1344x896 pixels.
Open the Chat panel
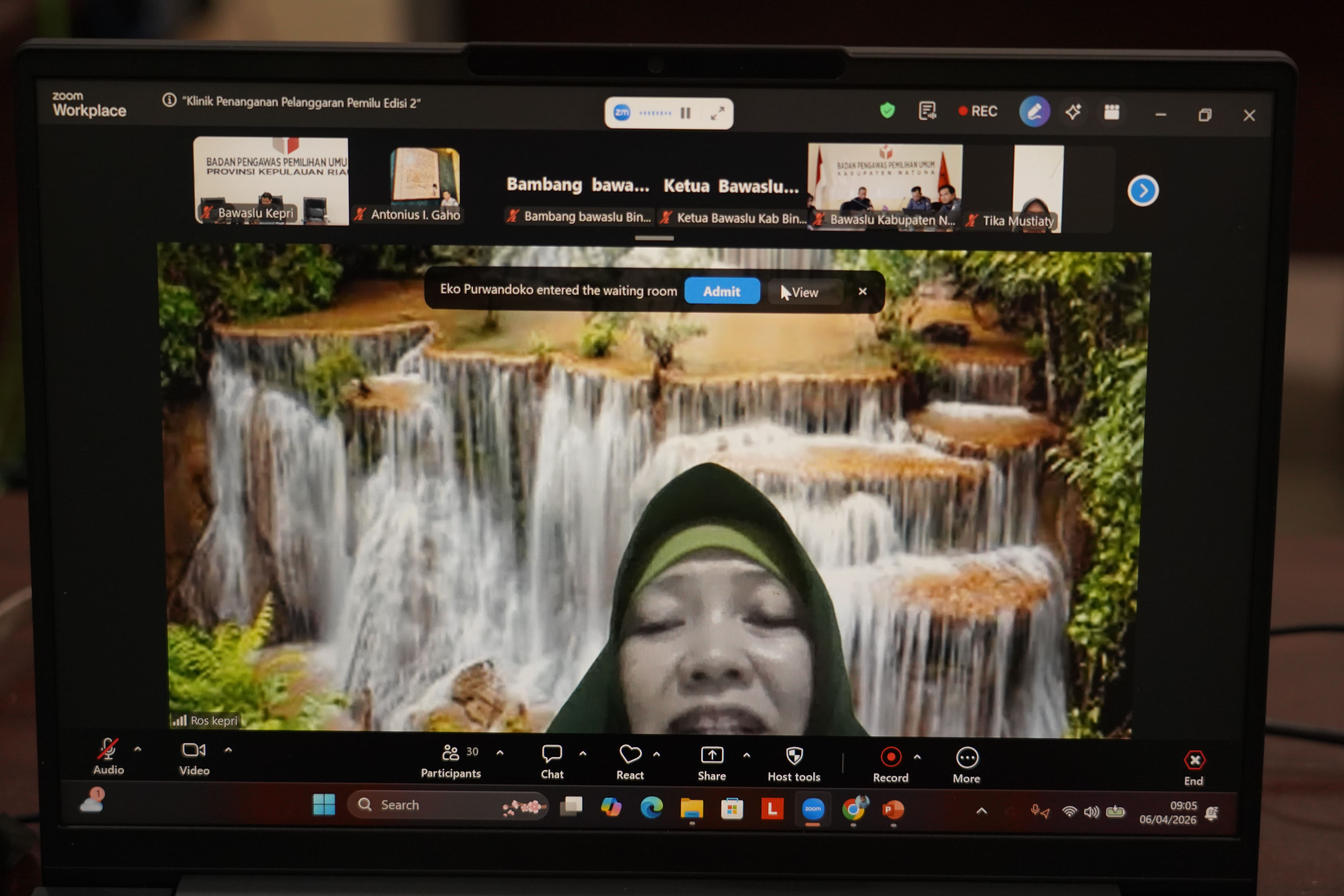coord(552,754)
